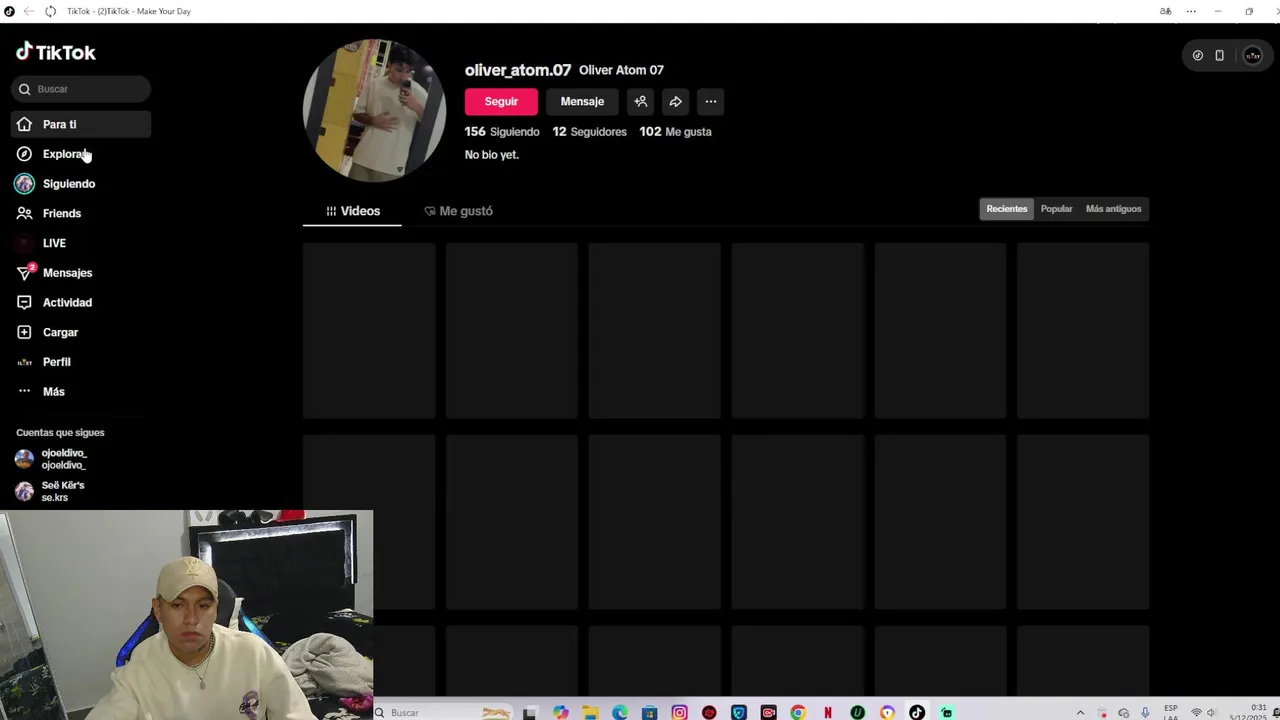
Task: Click the suggested accounts person icon
Action: click(641, 101)
